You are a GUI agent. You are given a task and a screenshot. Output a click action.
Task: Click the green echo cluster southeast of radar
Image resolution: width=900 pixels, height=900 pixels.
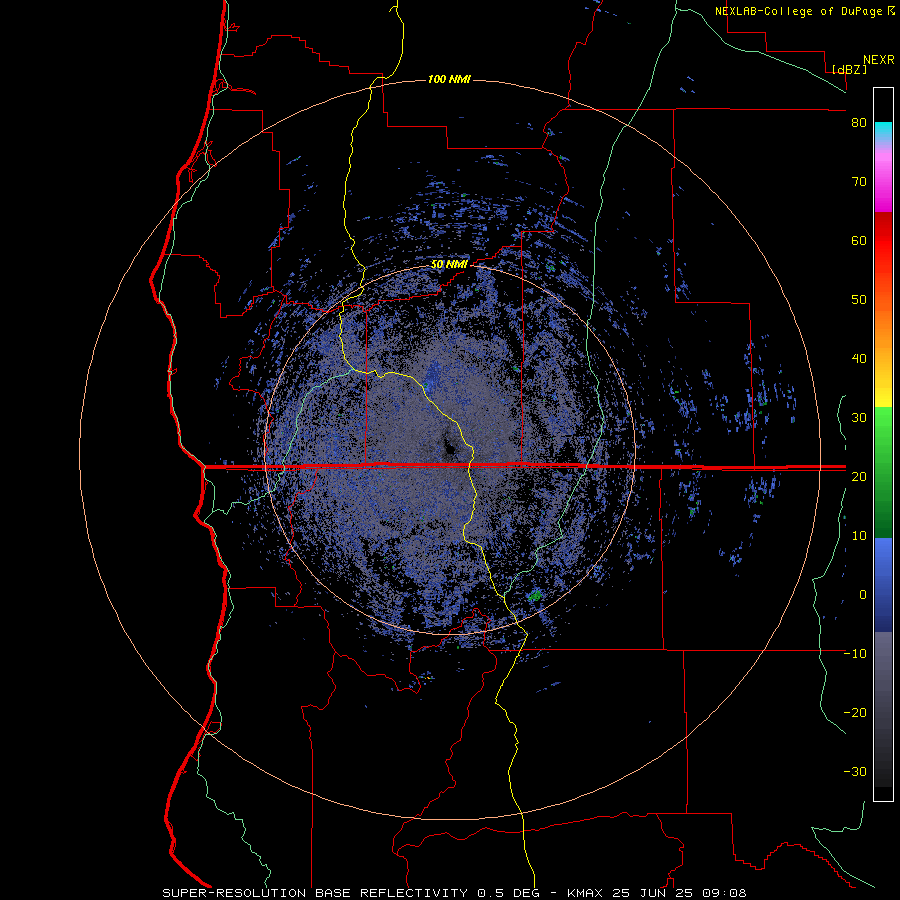(535, 595)
